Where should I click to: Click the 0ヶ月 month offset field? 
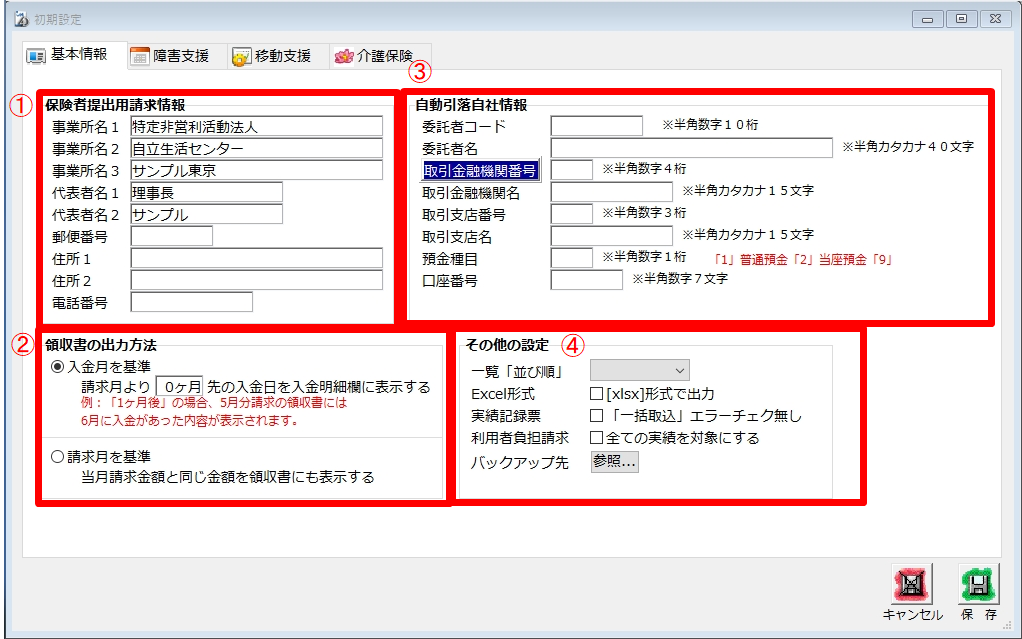point(181,386)
